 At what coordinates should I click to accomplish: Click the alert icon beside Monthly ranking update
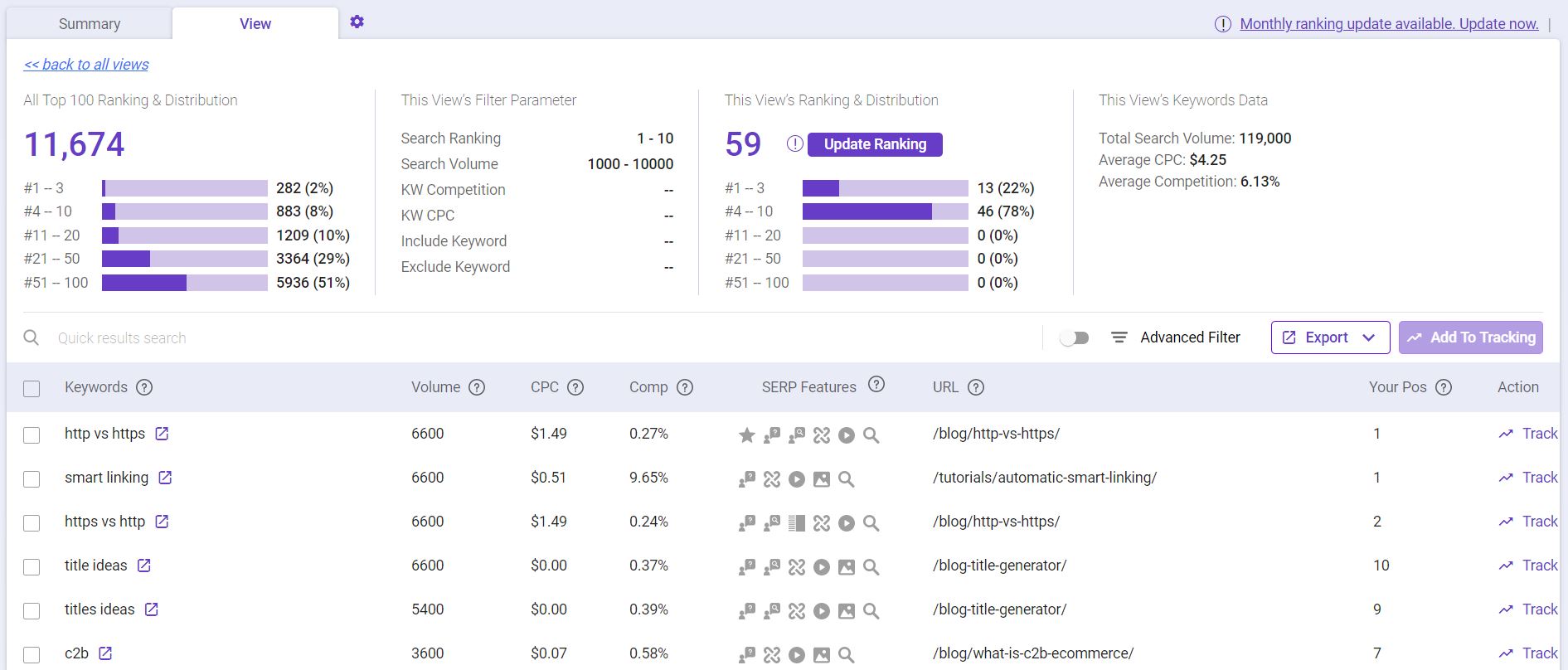1223,24
